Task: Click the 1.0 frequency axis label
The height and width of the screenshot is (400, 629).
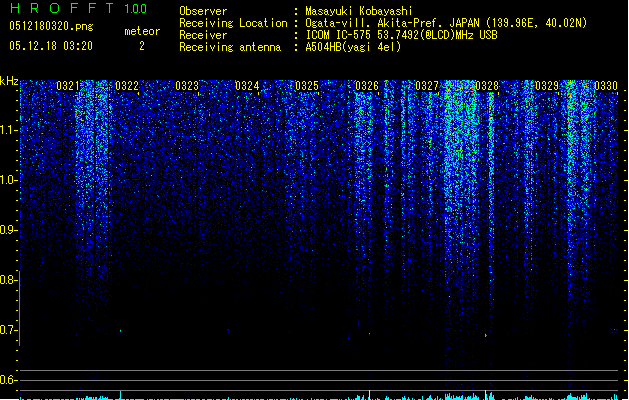Action: (x=8, y=180)
